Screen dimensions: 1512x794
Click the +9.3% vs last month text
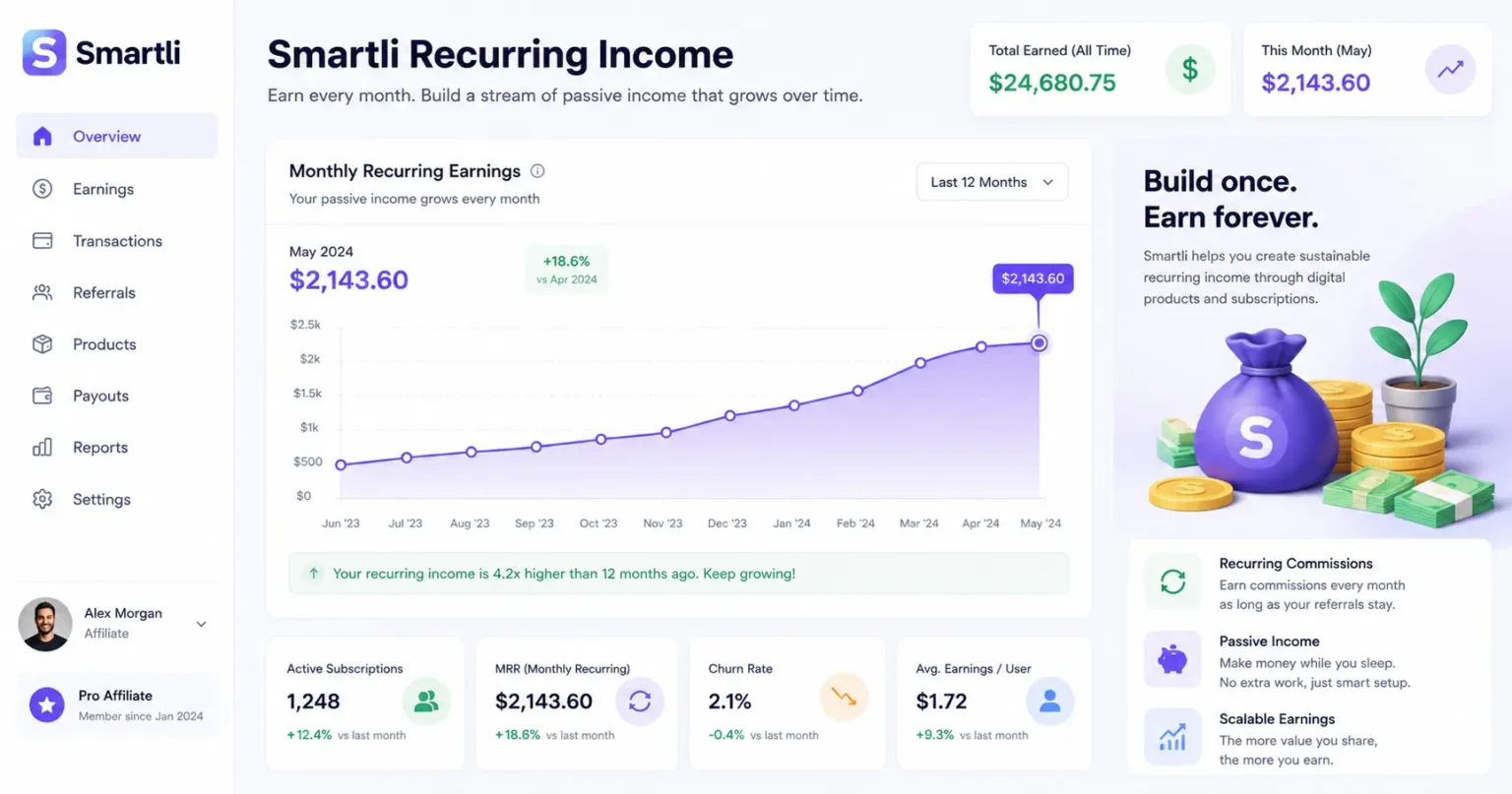[x=972, y=735]
